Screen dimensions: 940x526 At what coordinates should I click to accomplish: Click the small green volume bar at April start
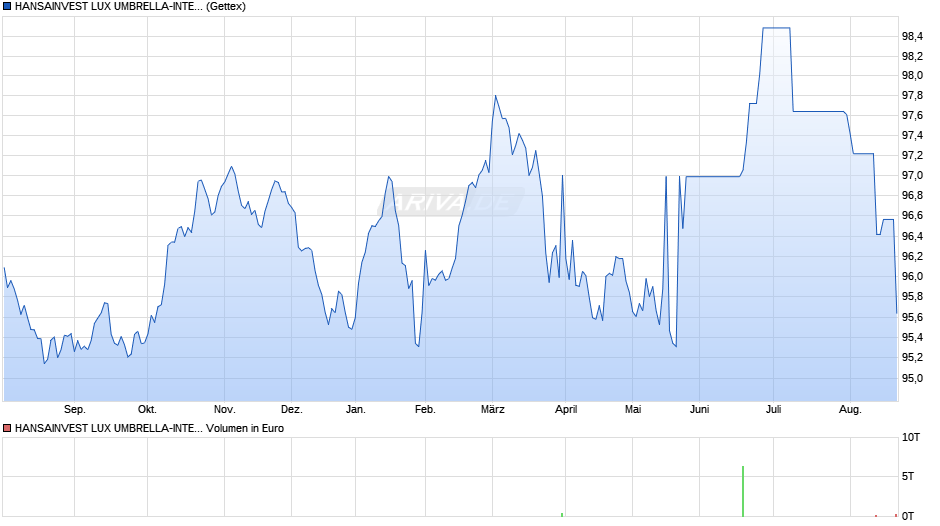pyautogui.click(x=562, y=515)
